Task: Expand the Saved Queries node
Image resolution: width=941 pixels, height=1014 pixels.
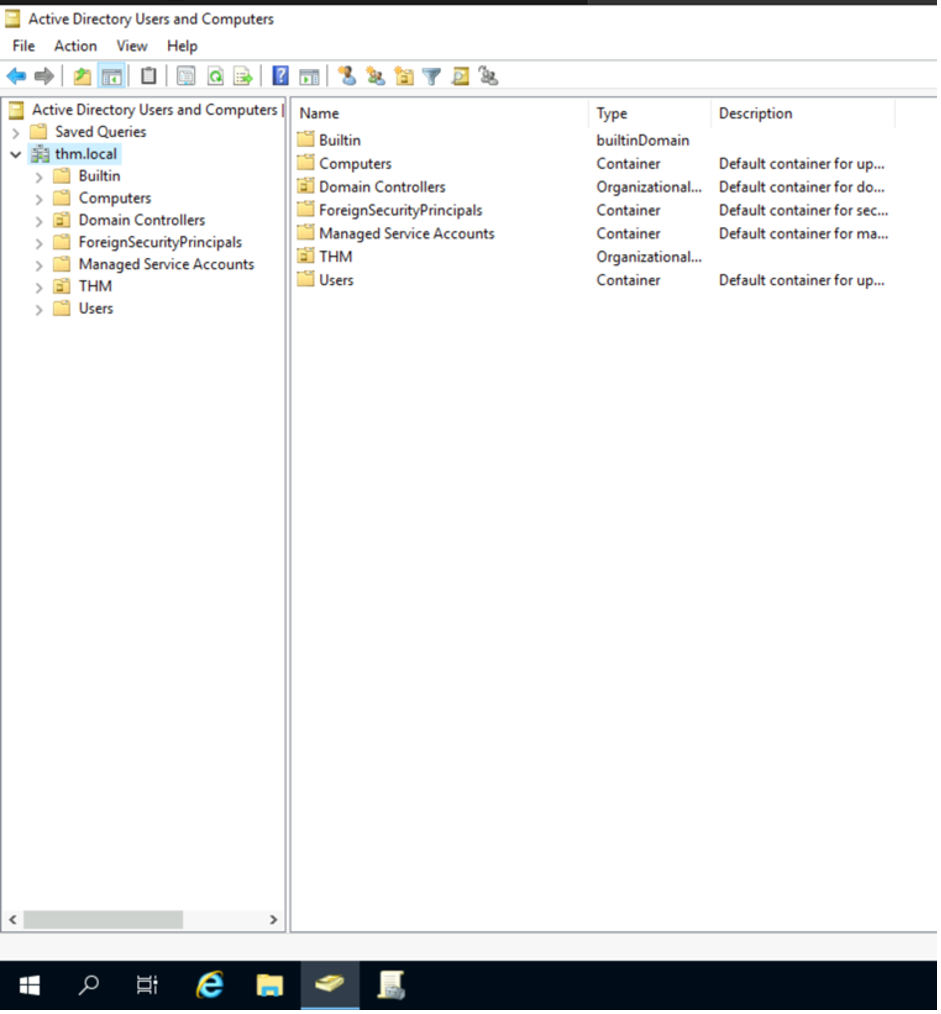Action: 16,133
